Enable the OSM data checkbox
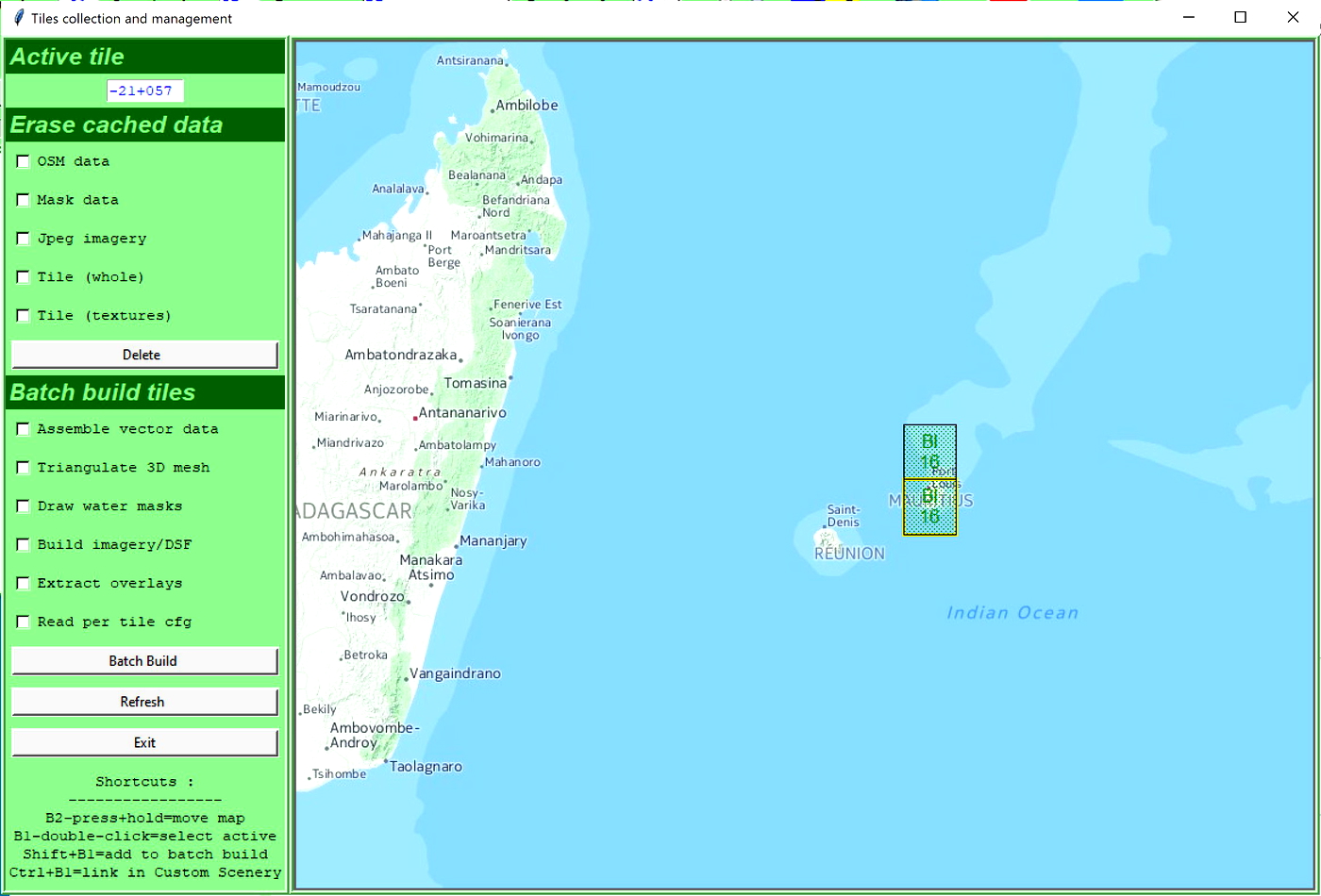Image resolution: width=1321 pixels, height=896 pixels. 24,162
